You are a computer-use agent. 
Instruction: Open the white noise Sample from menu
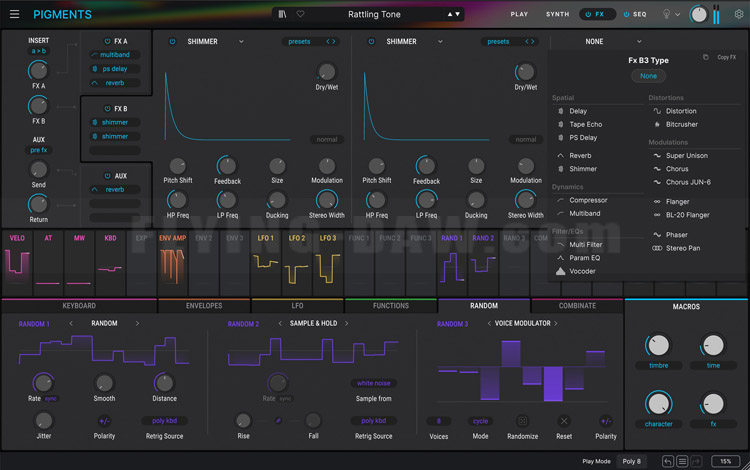point(374,383)
